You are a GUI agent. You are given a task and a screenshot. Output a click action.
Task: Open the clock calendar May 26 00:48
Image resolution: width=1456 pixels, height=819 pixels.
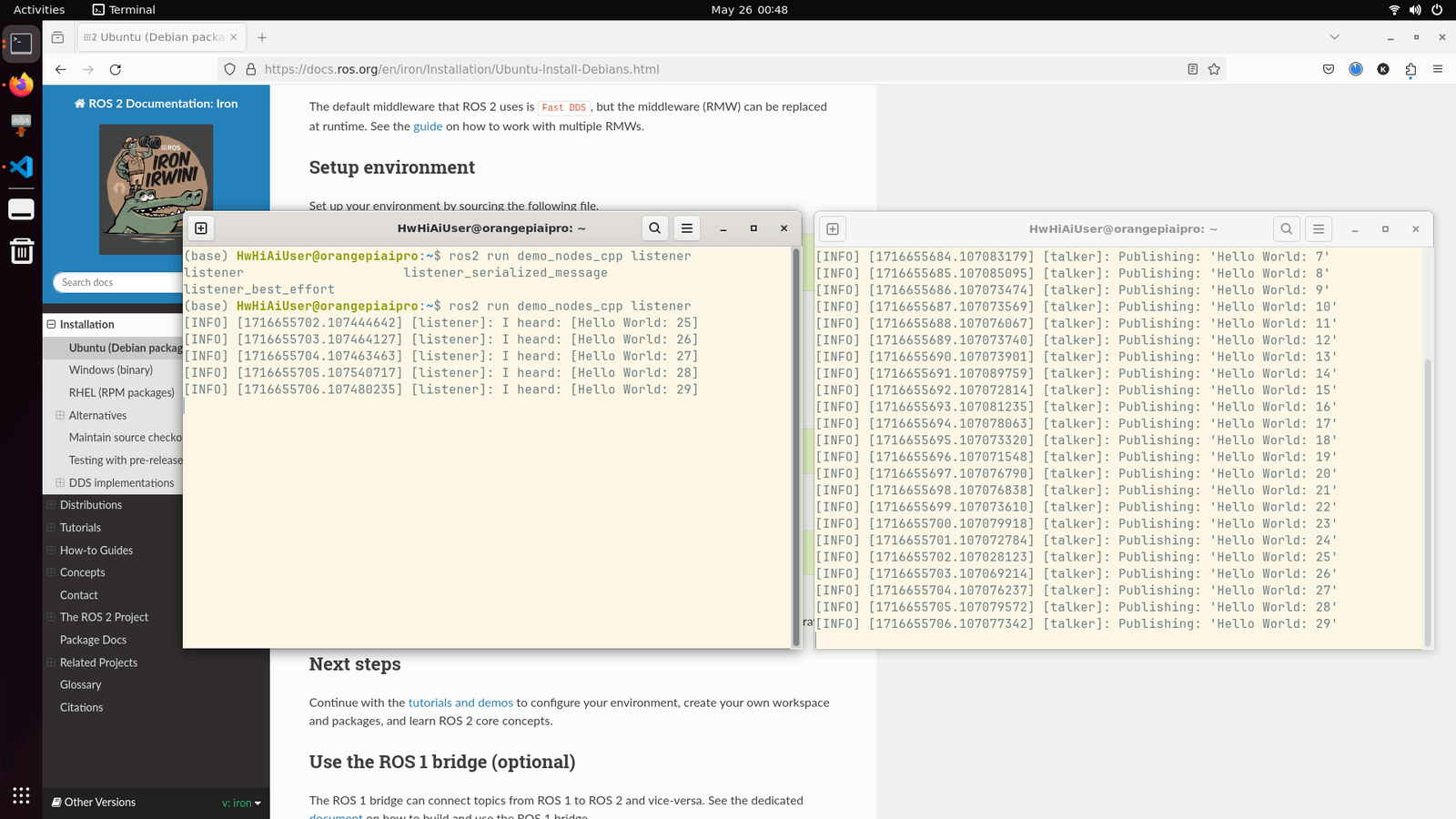pyautogui.click(x=749, y=10)
